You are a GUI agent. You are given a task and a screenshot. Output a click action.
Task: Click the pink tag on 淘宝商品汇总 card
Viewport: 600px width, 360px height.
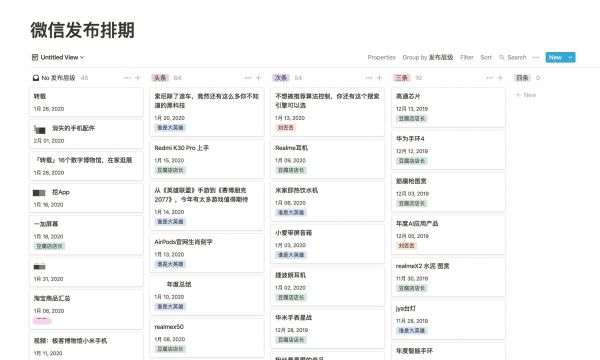coord(42,320)
